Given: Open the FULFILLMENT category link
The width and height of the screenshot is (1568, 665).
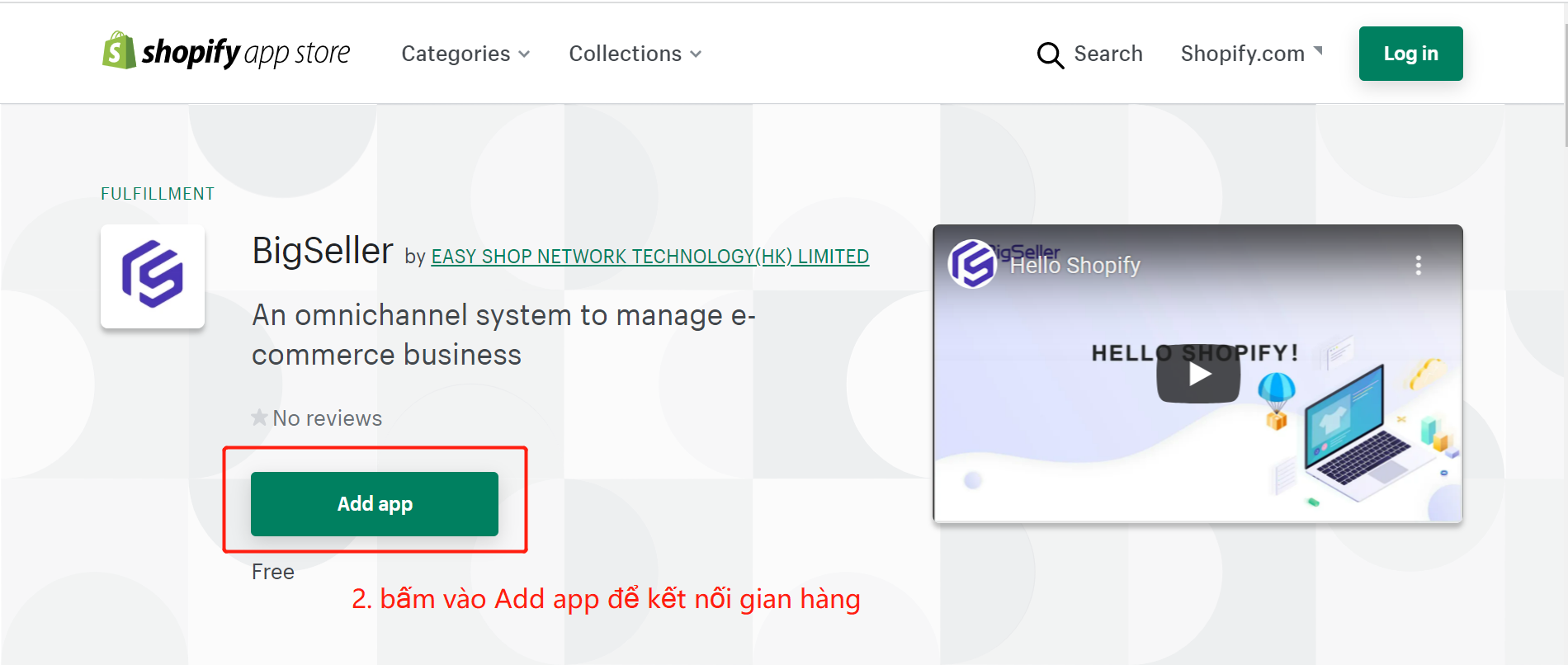Looking at the screenshot, I should pyautogui.click(x=158, y=194).
